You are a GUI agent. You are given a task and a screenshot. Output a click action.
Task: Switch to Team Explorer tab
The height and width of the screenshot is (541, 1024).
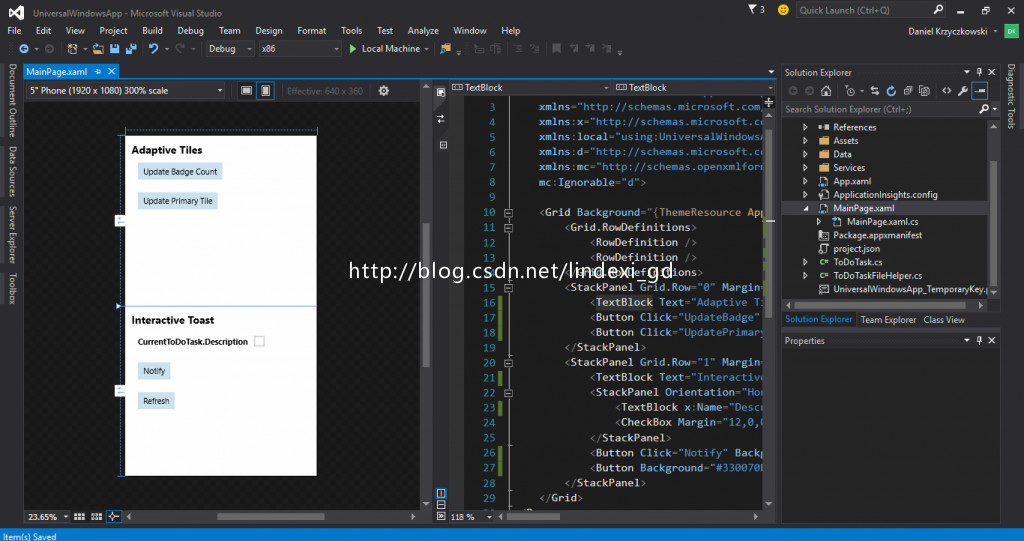point(888,320)
